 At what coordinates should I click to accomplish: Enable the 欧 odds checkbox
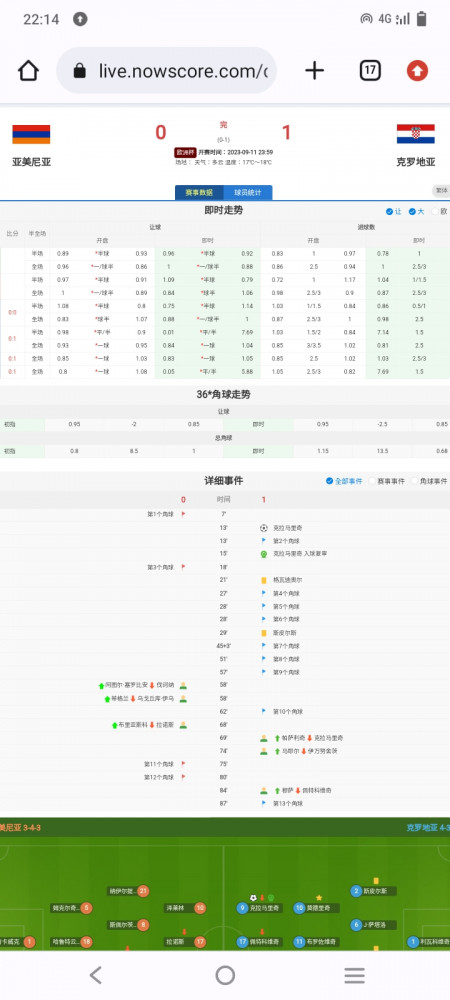[x=436, y=212]
